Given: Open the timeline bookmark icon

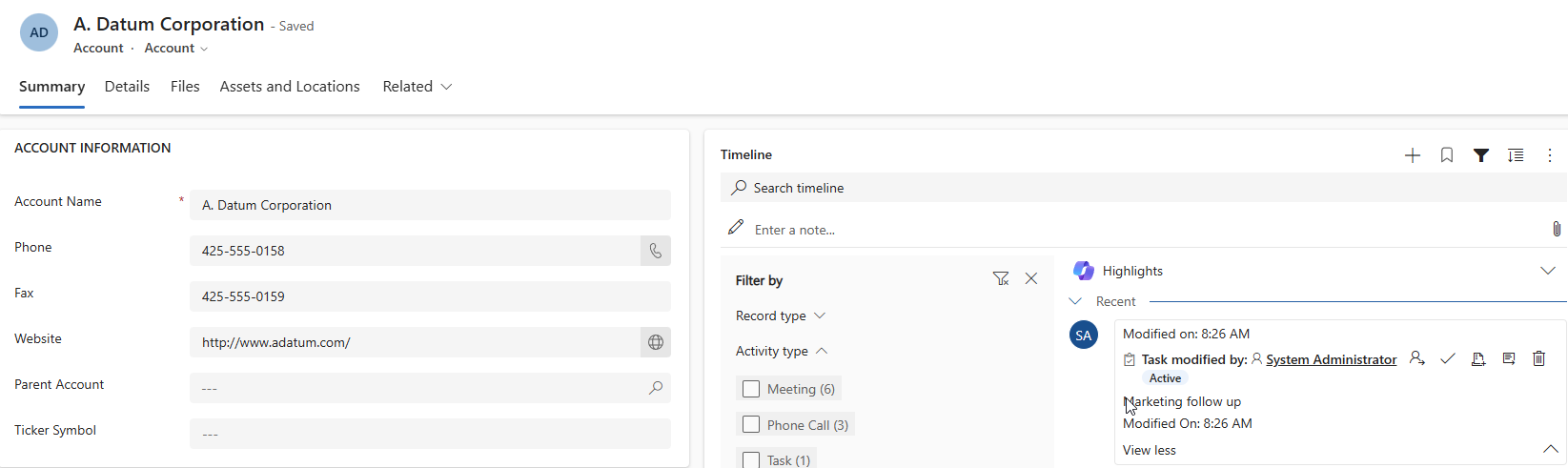Looking at the screenshot, I should [1447, 155].
